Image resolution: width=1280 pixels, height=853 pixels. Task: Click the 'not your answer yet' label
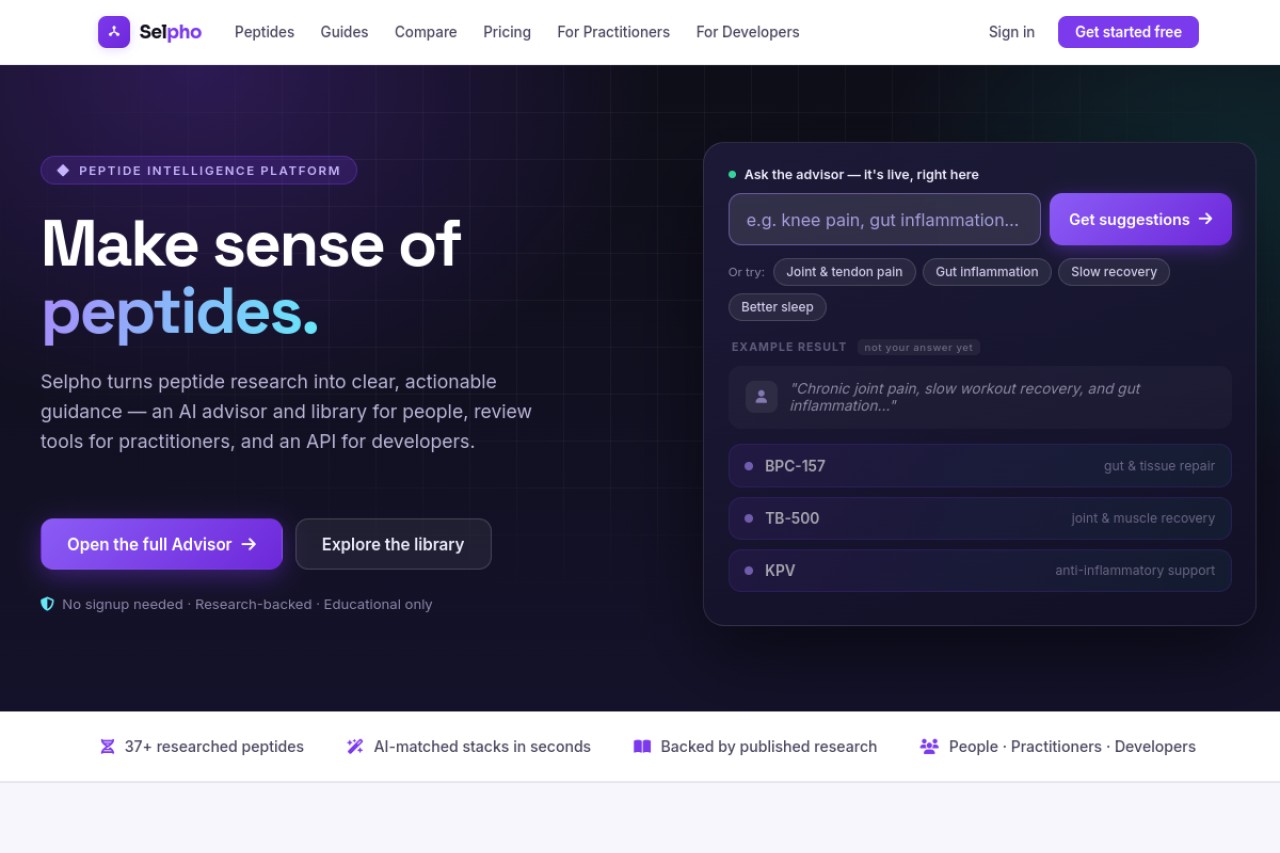pos(918,347)
